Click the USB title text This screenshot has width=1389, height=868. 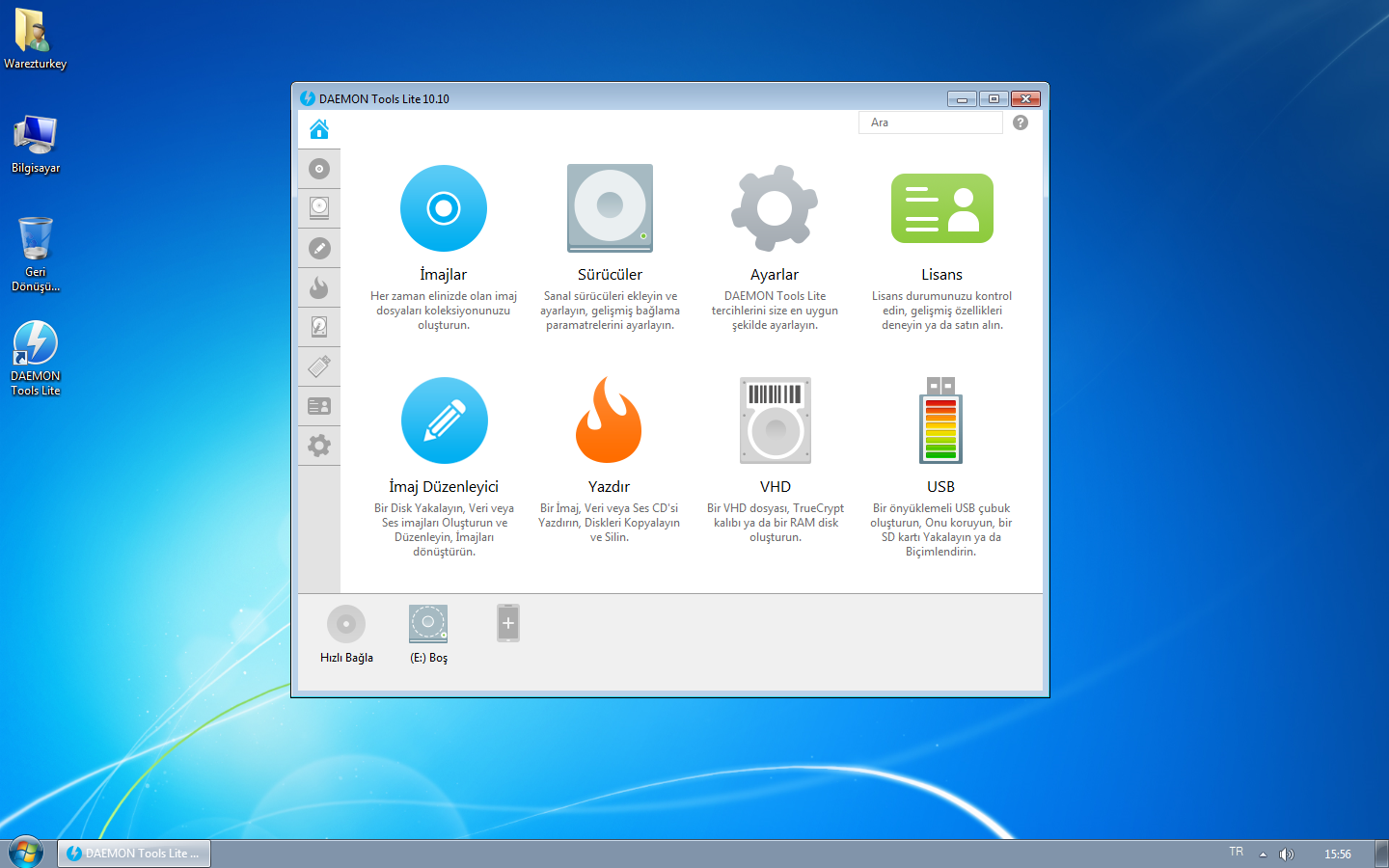940,487
